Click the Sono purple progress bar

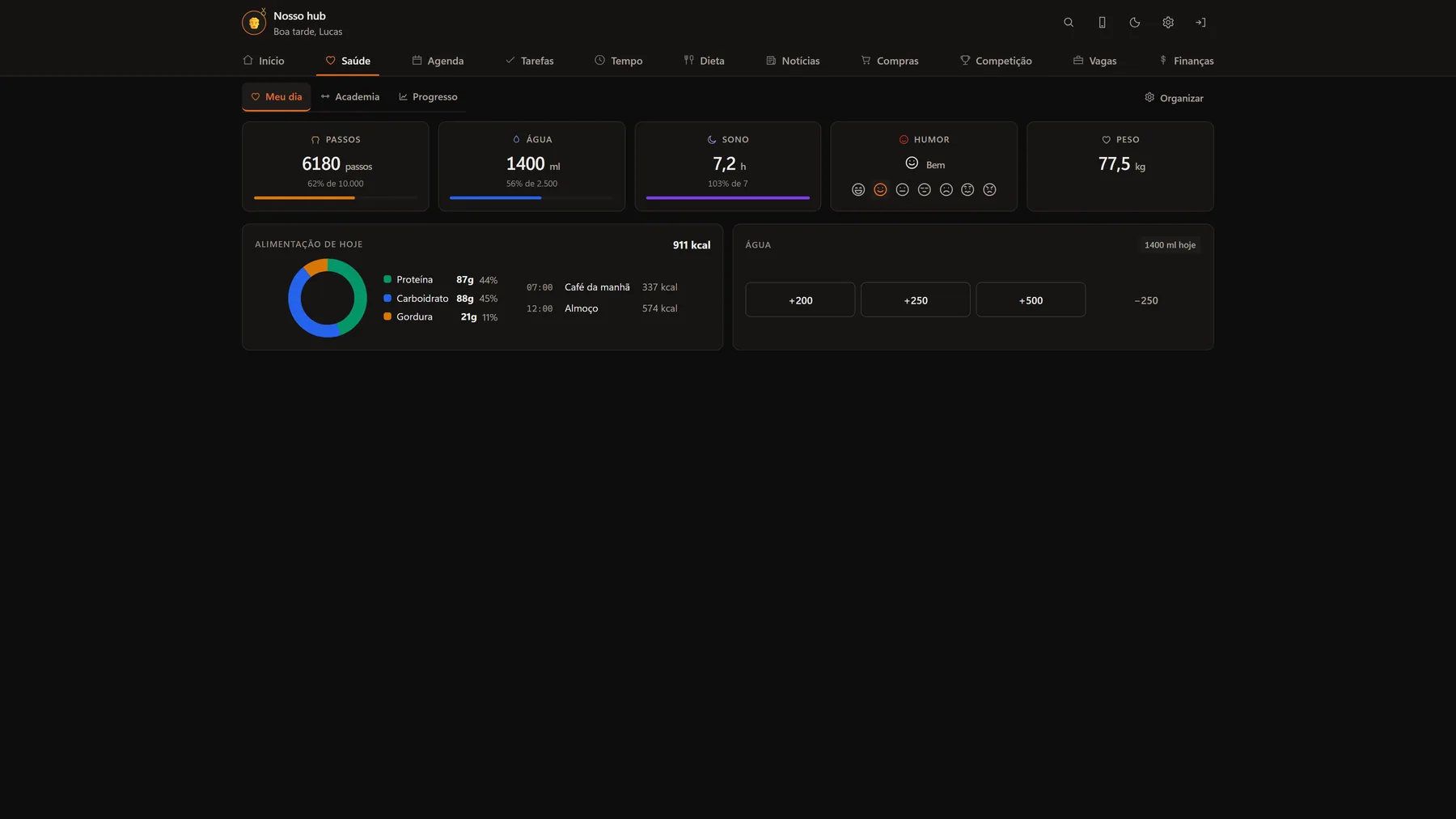point(728,197)
